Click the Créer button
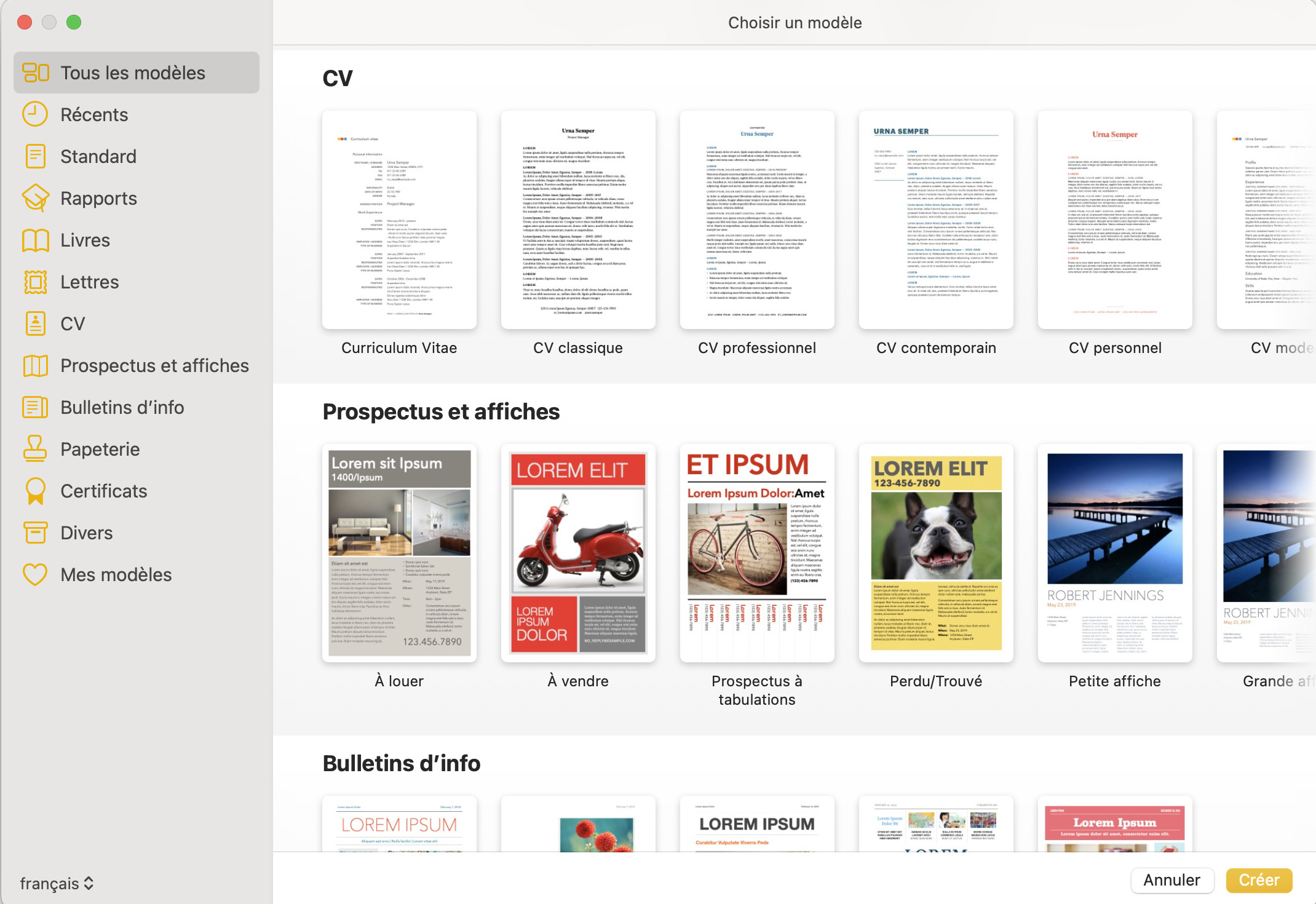 click(x=1259, y=880)
